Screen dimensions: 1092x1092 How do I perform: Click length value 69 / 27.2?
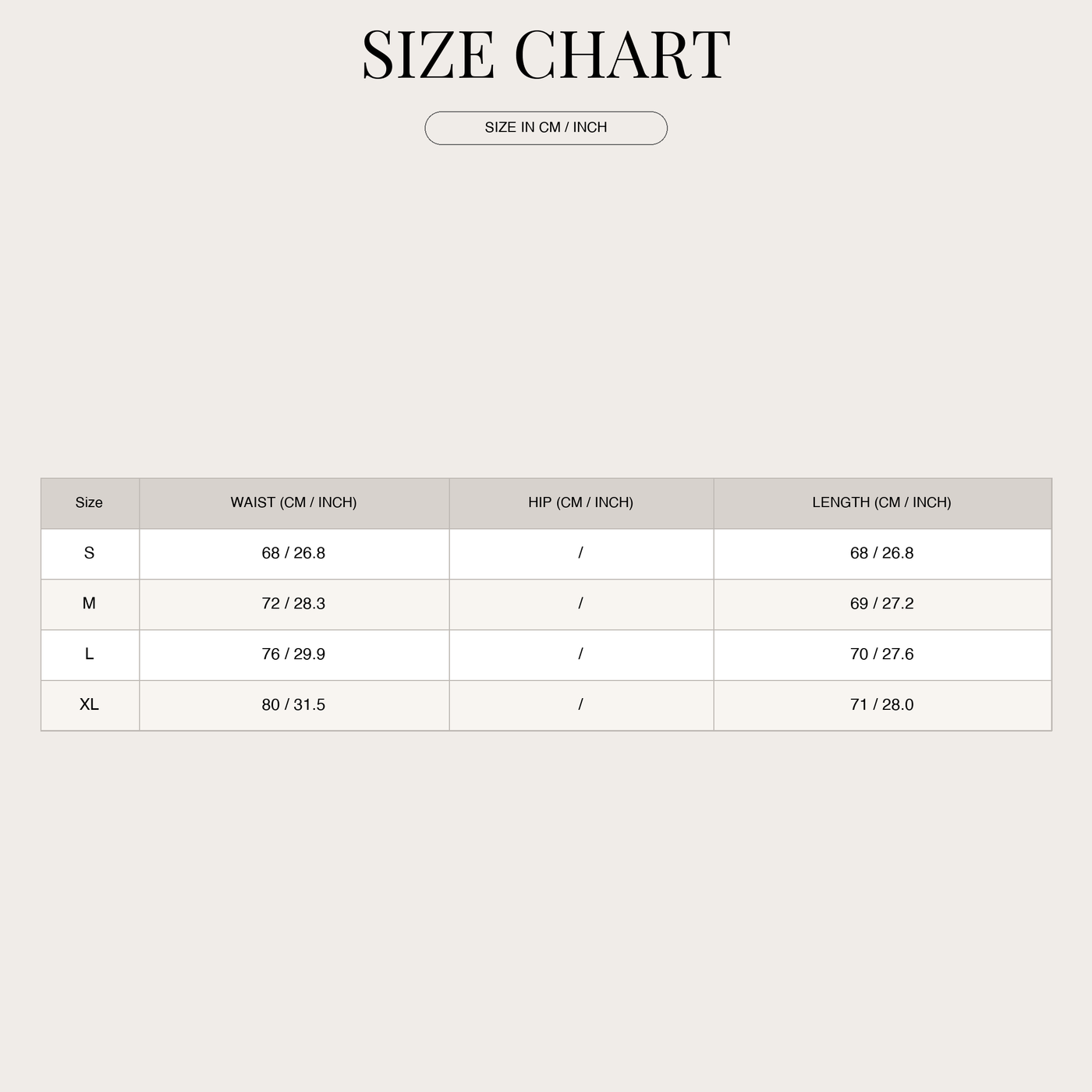882,604
